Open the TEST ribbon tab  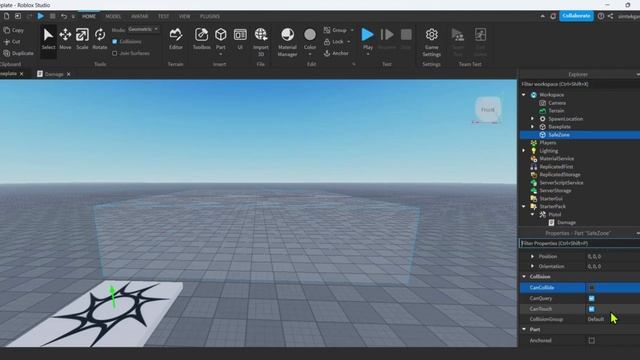[163, 16]
